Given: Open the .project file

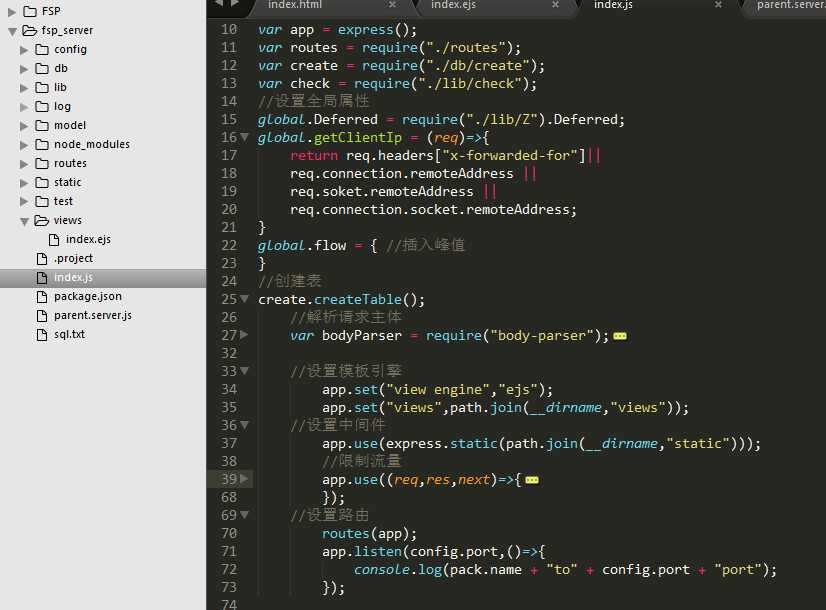Looking at the screenshot, I should tap(73, 259).
